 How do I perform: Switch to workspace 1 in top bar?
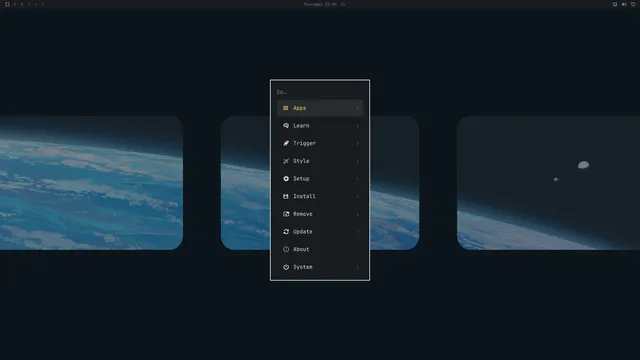pos(15,4)
